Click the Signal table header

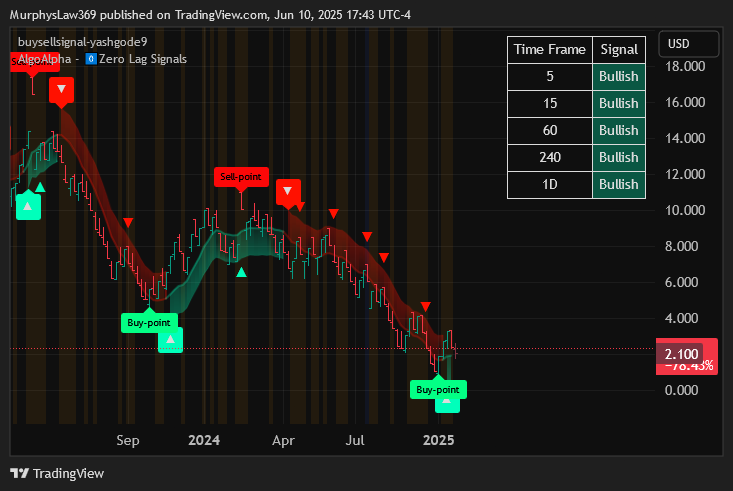[619, 50]
